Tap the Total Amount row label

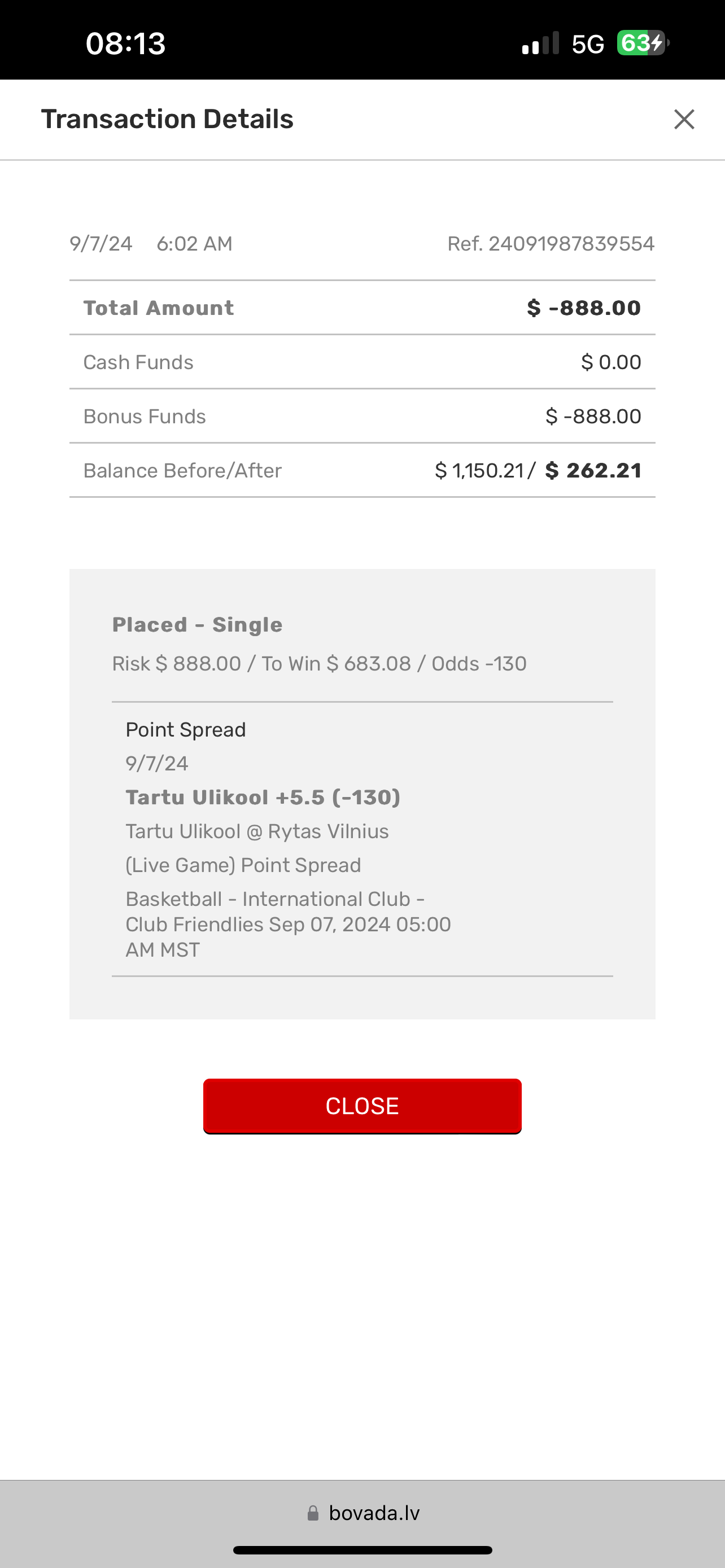coord(158,308)
